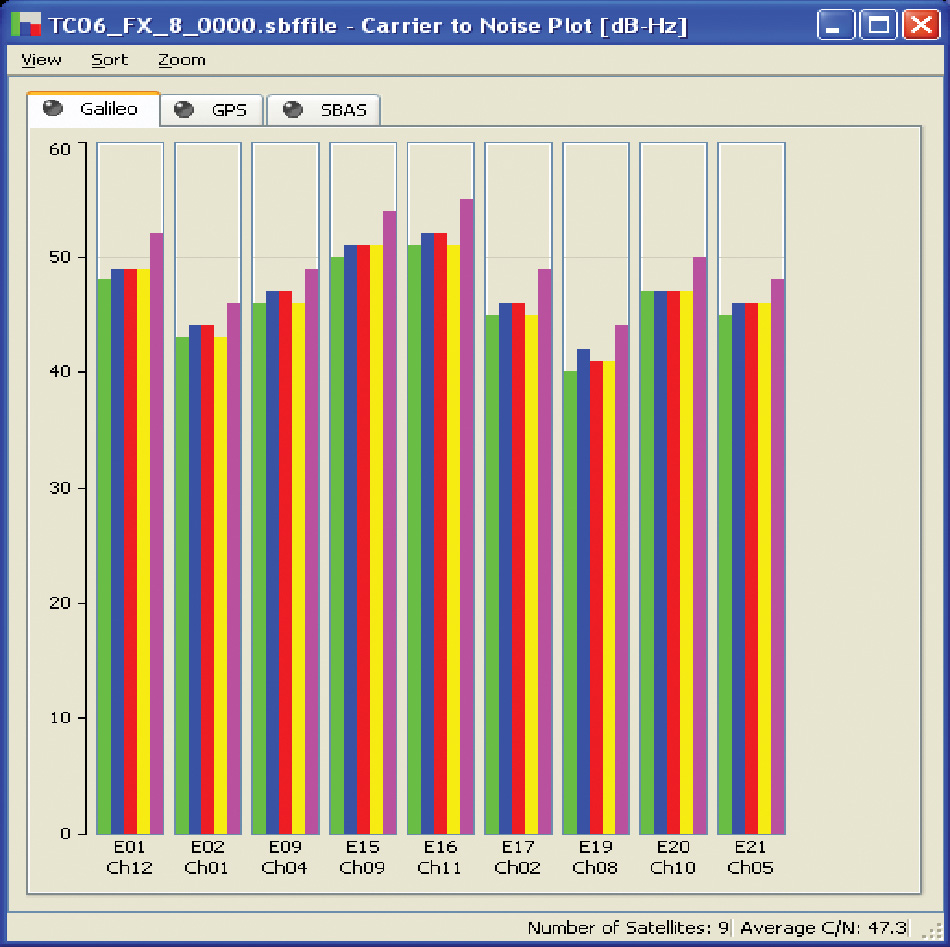Screen dimensions: 950x947
Task: Click the magenta bar for satellite E01
Action: 157,530
